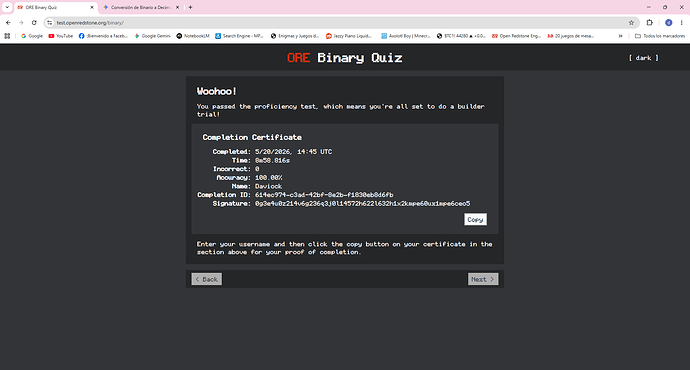Select the Name value Daviock
The width and height of the screenshot is (690, 370).
pos(268,186)
